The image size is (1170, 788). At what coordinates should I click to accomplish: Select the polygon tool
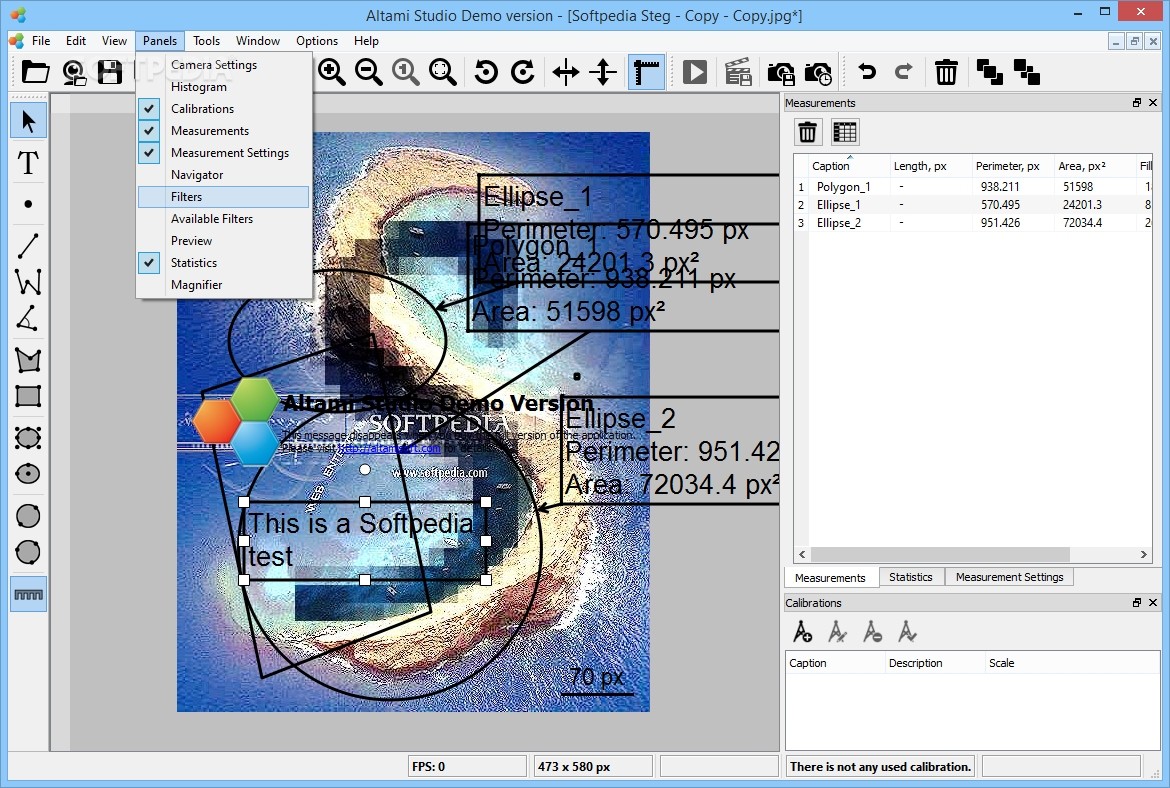click(28, 360)
